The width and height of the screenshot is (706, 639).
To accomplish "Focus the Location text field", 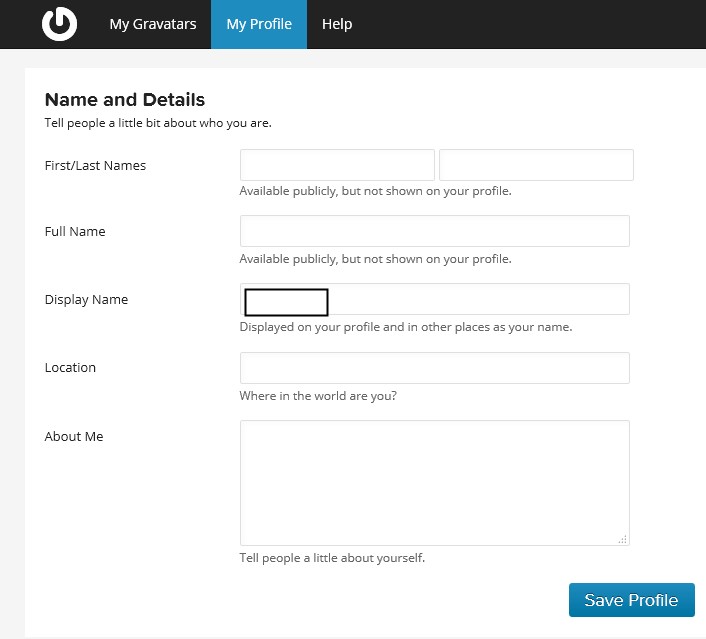I will (434, 368).
